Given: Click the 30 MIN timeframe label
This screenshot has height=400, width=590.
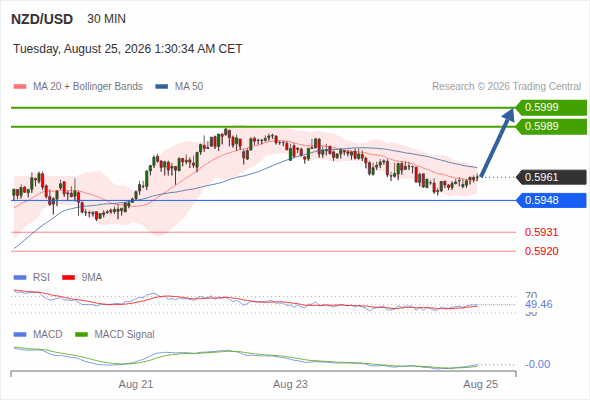Looking at the screenshot, I should pos(106,19).
